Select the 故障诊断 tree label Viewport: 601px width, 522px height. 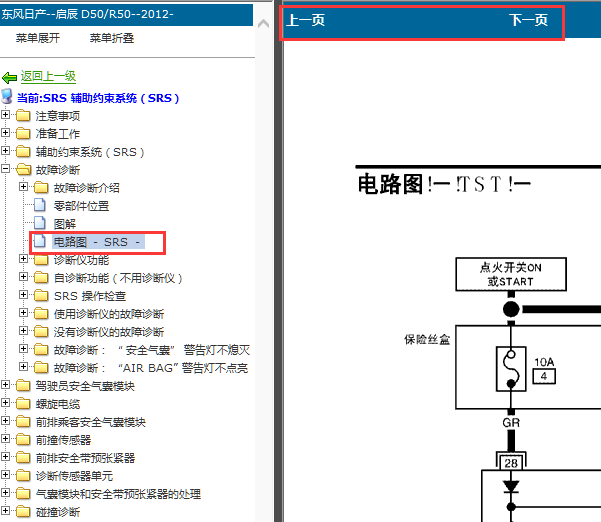tap(58, 170)
